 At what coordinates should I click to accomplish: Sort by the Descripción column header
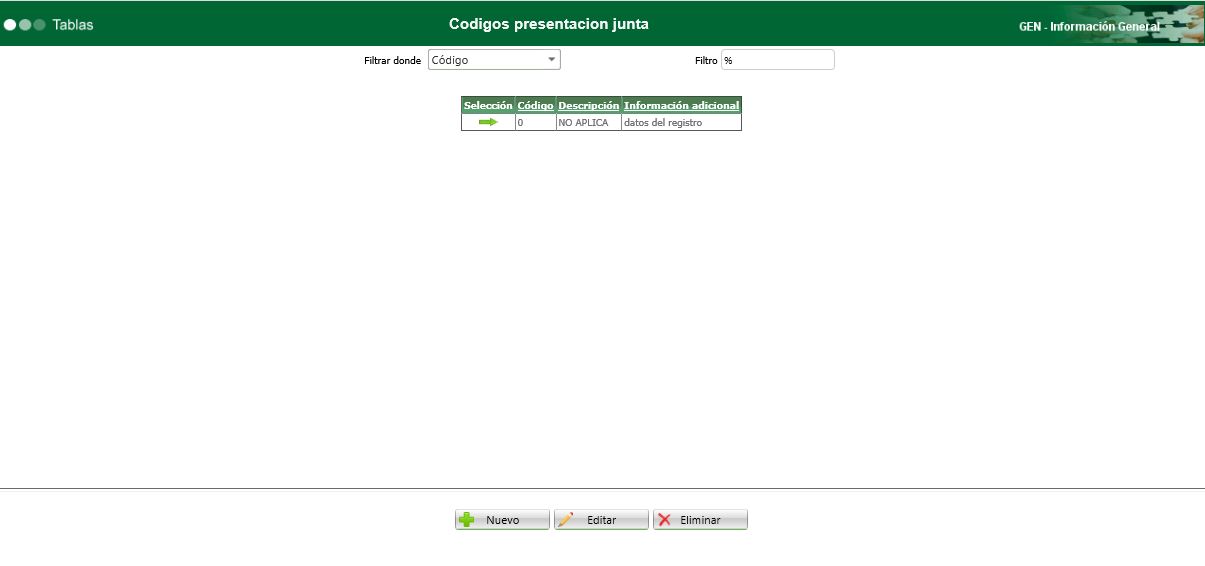588,105
